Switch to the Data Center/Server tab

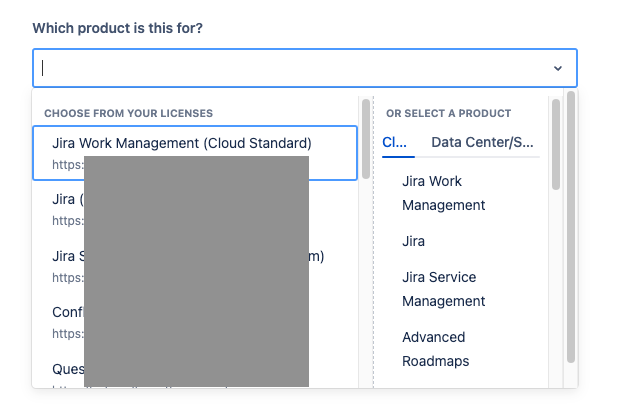[482, 142]
